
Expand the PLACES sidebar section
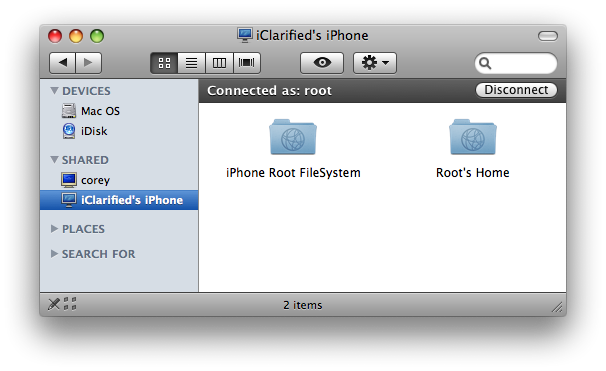click(x=54, y=229)
